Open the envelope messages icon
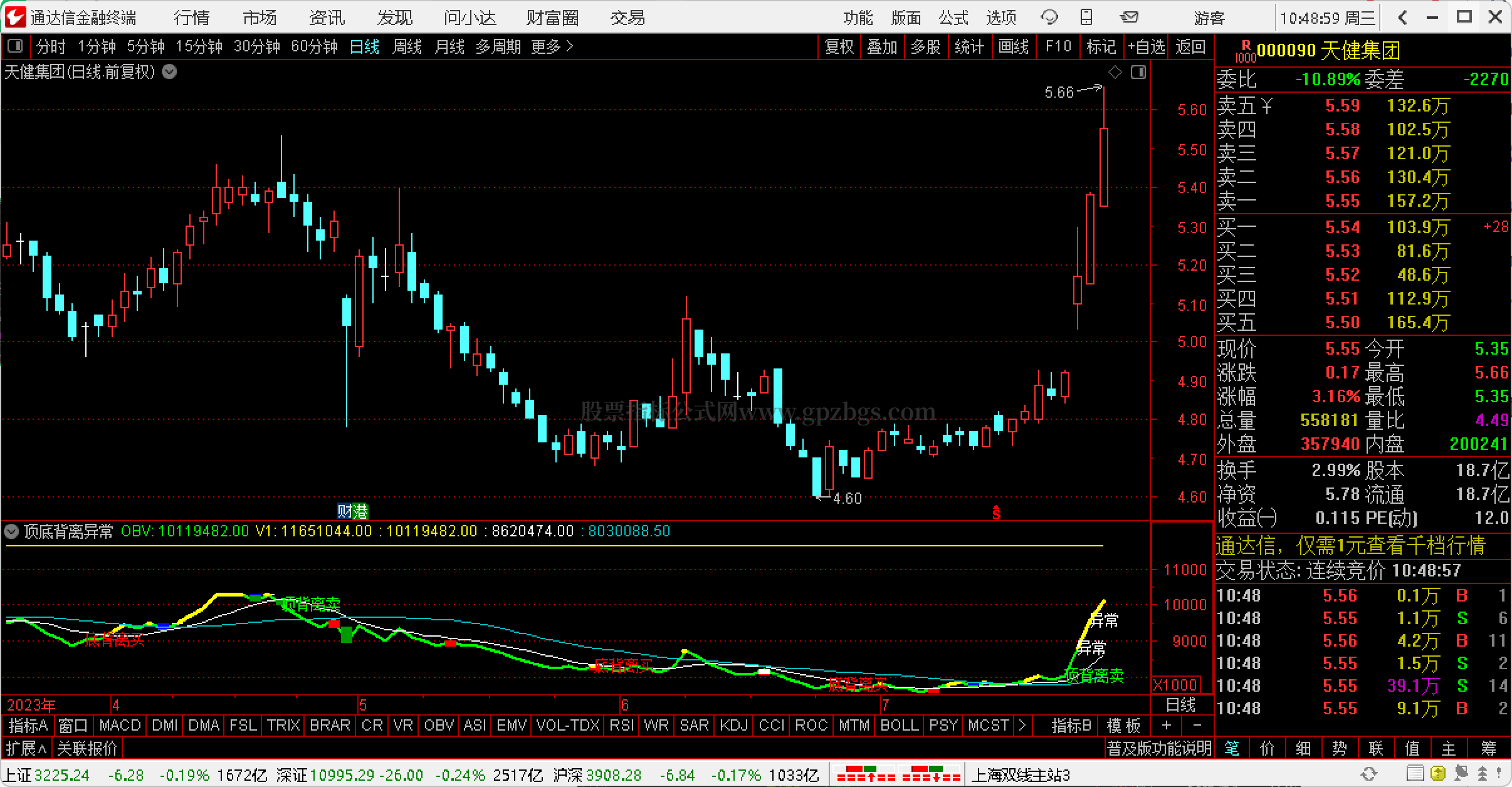Viewport: 1512px width, 787px height. [1128, 18]
